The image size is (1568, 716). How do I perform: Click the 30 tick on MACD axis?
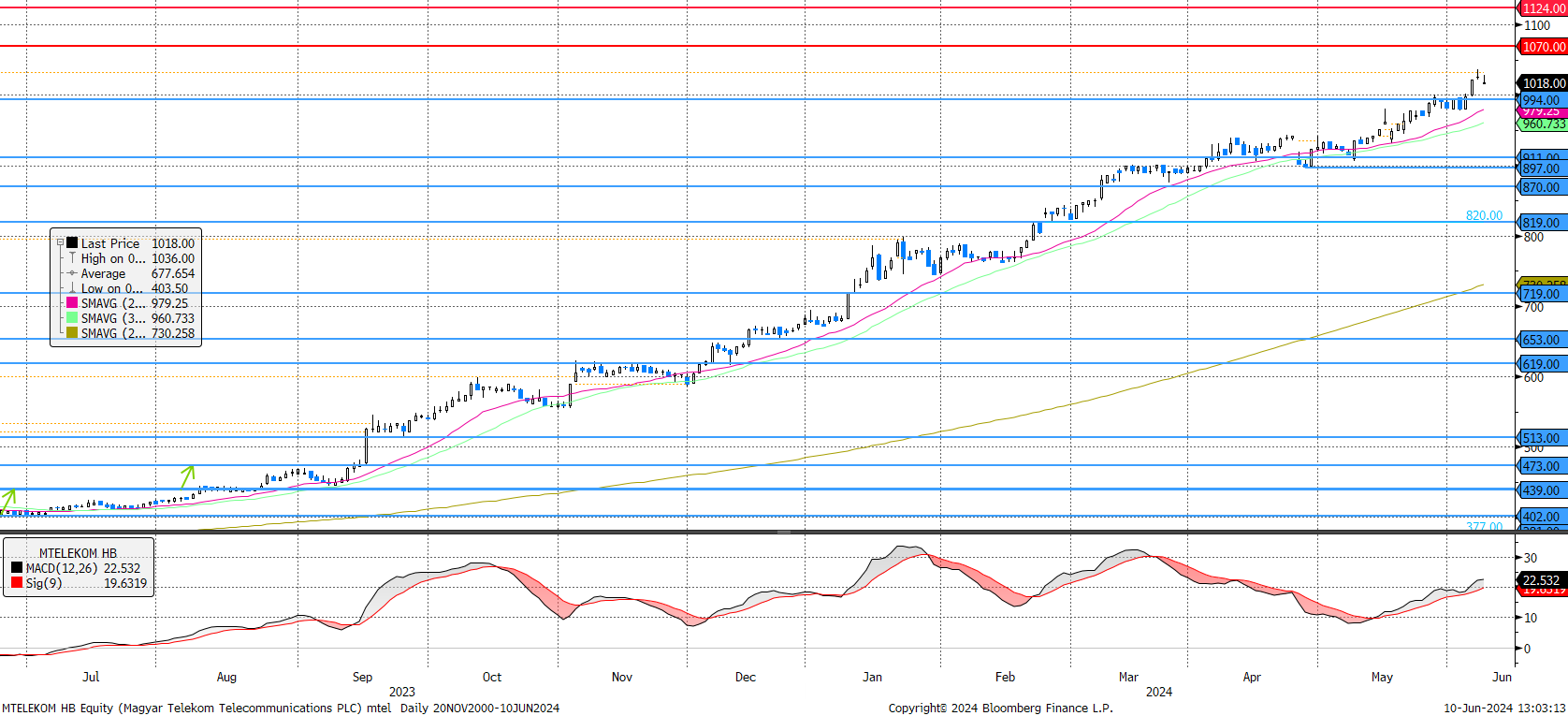(1531, 558)
